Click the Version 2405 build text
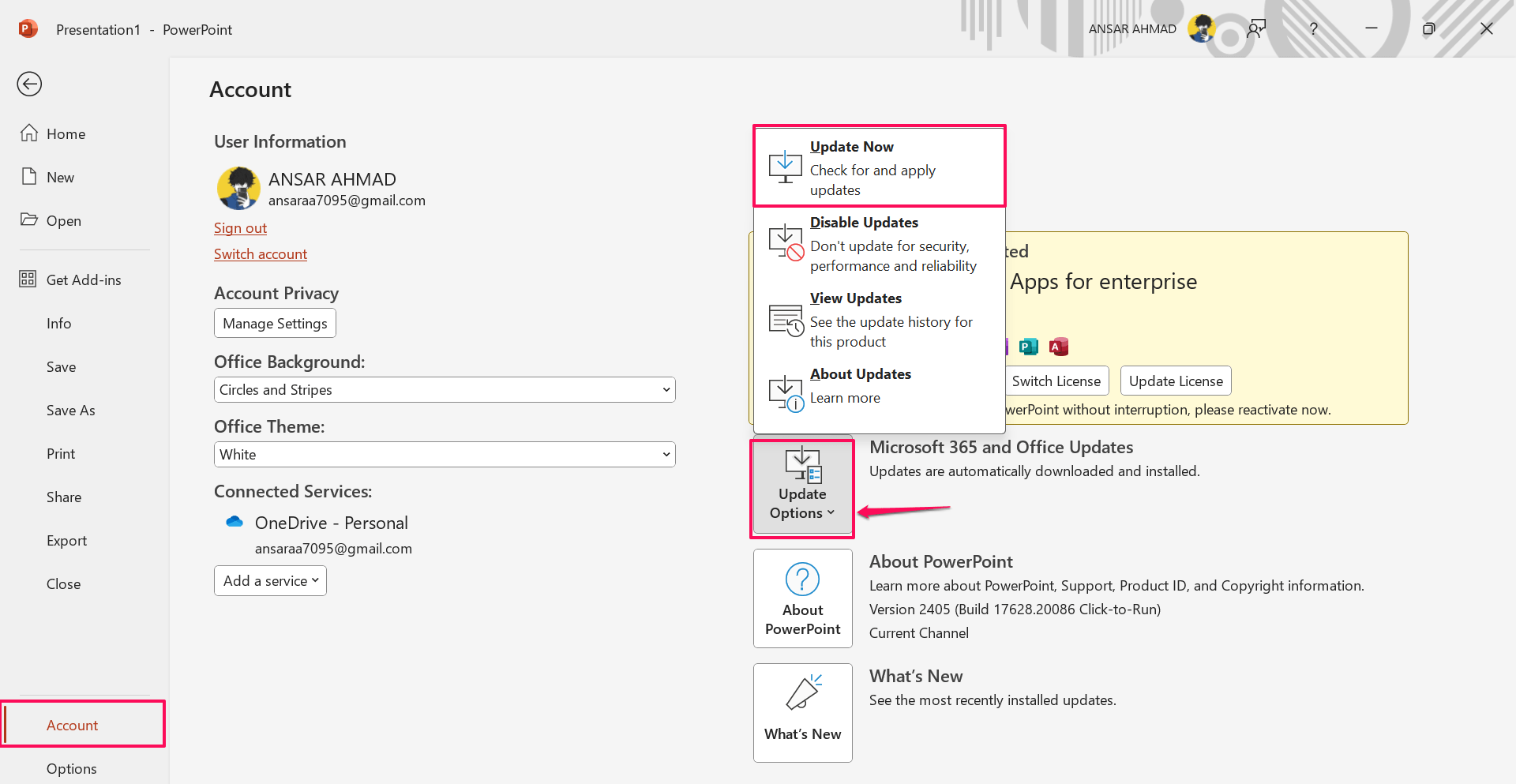Image resolution: width=1516 pixels, height=784 pixels. pyautogui.click(x=1015, y=609)
